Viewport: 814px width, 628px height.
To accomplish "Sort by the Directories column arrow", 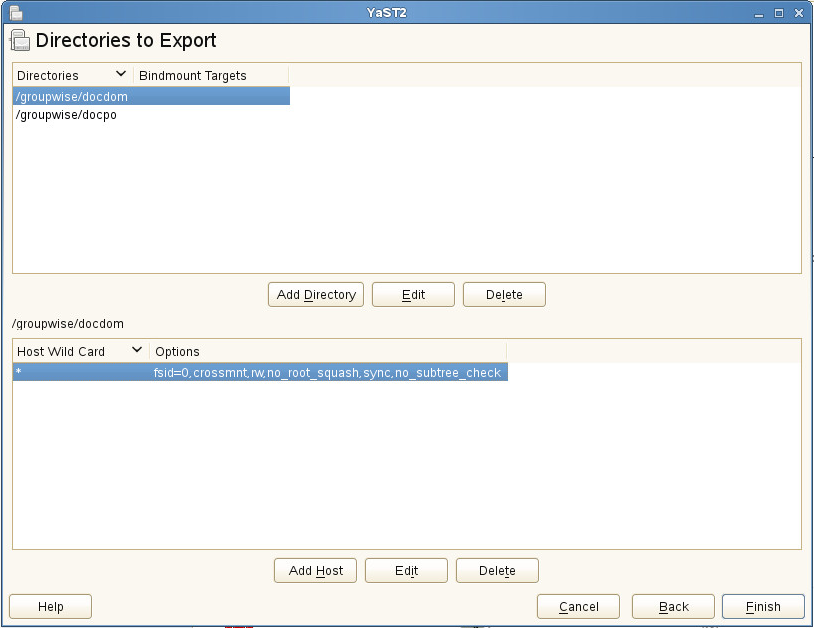I will (x=121, y=75).
